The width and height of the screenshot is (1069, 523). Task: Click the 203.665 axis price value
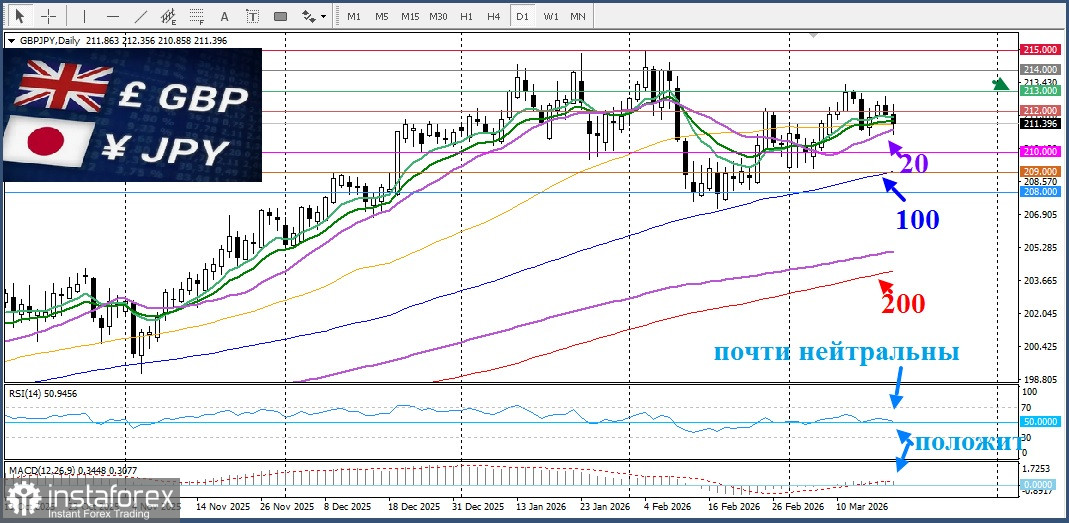pyautogui.click(x=1039, y=280)
